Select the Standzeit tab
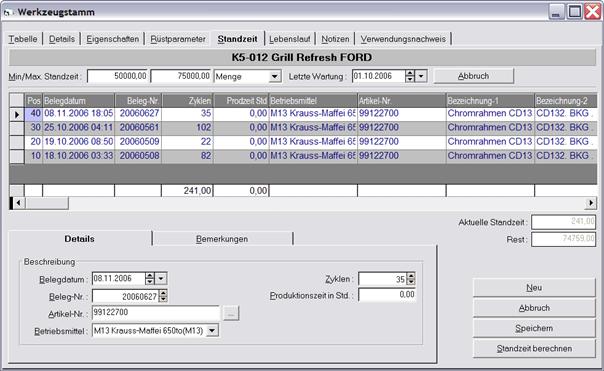This screenshot has width=604, height=371. pyautogui.click(x=237, y=39)
